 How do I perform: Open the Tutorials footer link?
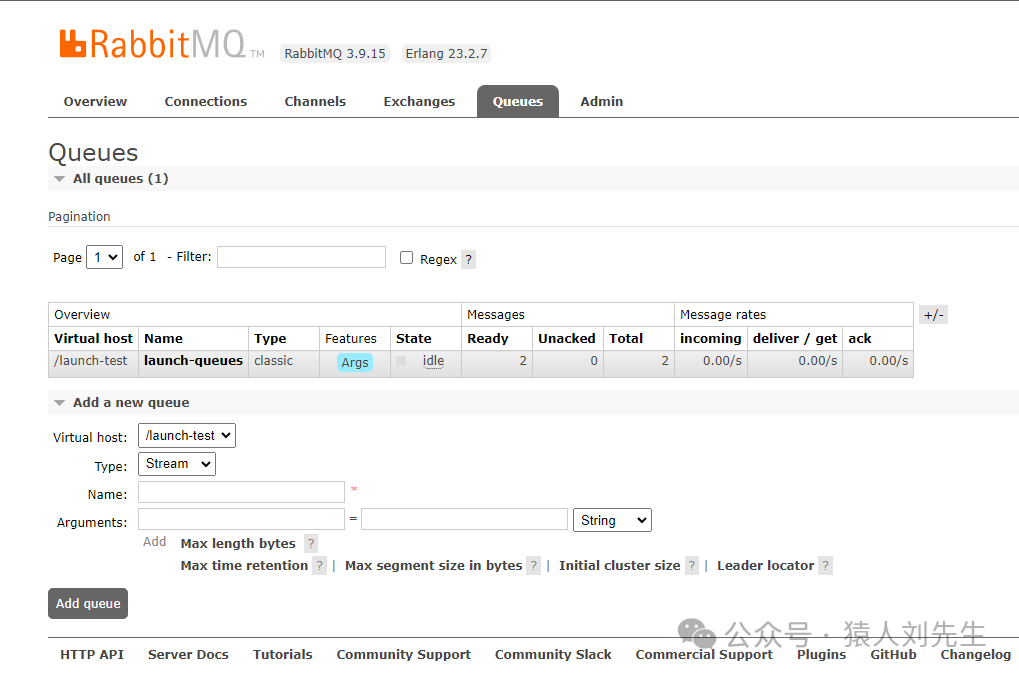[x=283, y=655]
